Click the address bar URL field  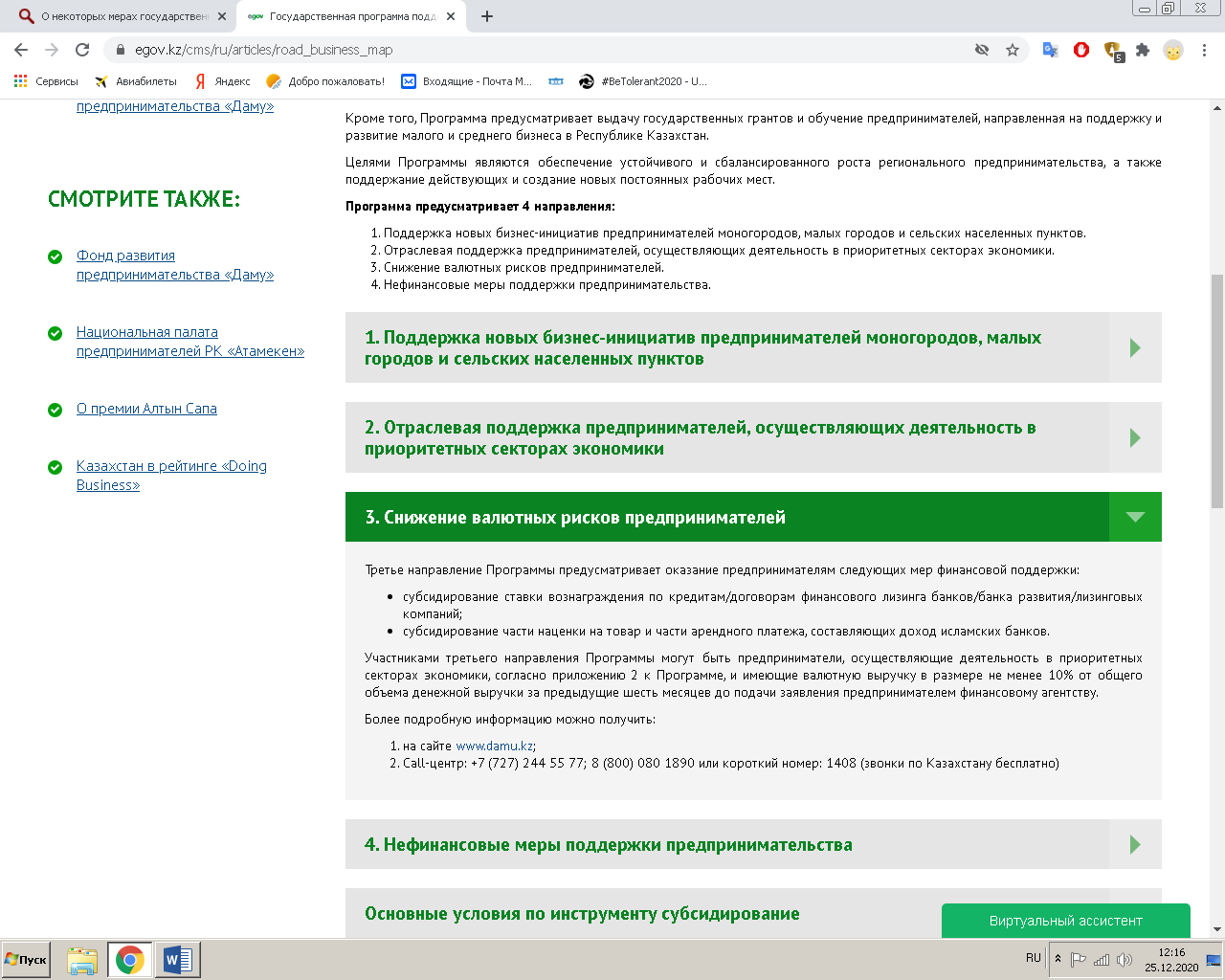coord(536,50)
